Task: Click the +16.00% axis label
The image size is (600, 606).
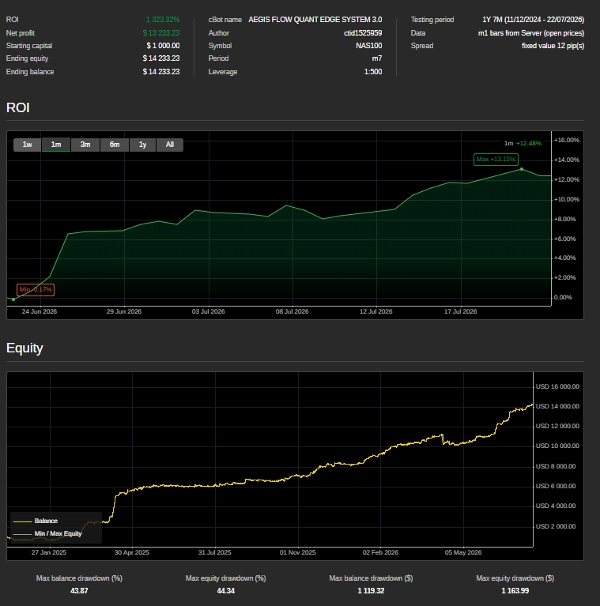Action: [x=566, y=140]
